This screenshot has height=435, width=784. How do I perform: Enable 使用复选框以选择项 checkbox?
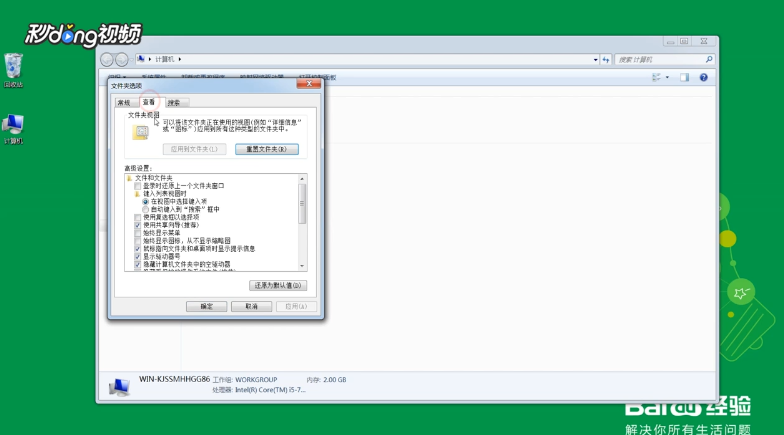pyautogui.click(x=138, y=218)
